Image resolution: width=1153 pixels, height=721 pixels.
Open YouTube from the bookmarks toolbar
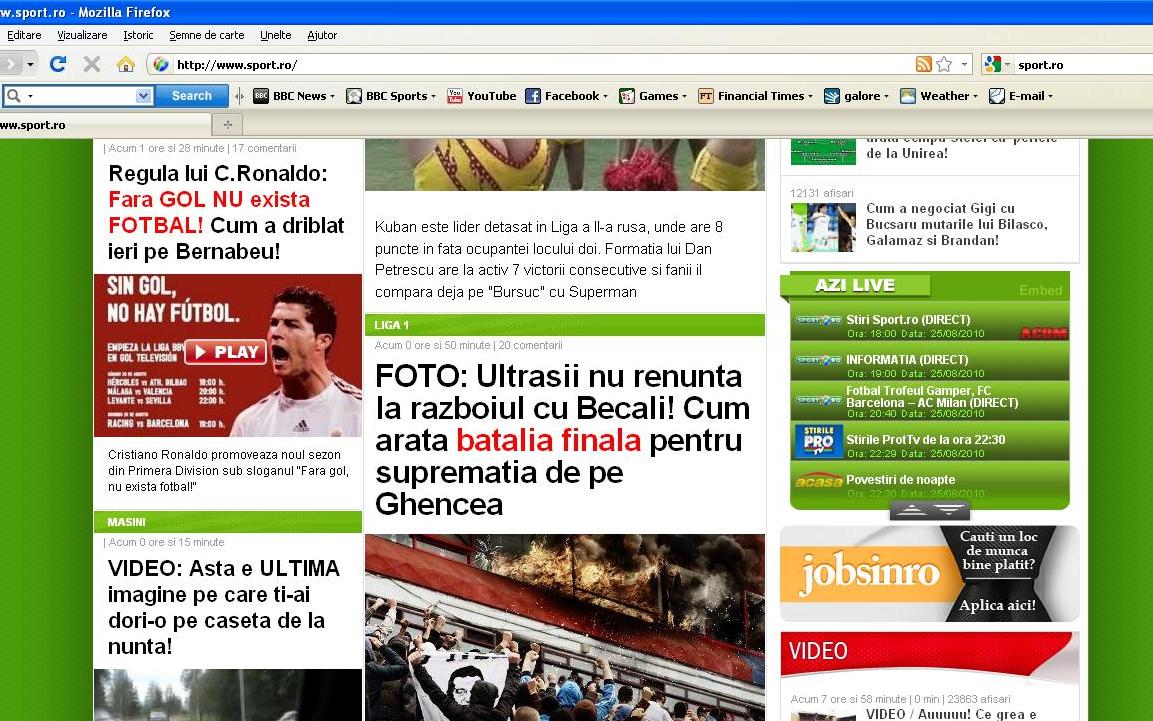pyautogui.click(x=481, y=96)
